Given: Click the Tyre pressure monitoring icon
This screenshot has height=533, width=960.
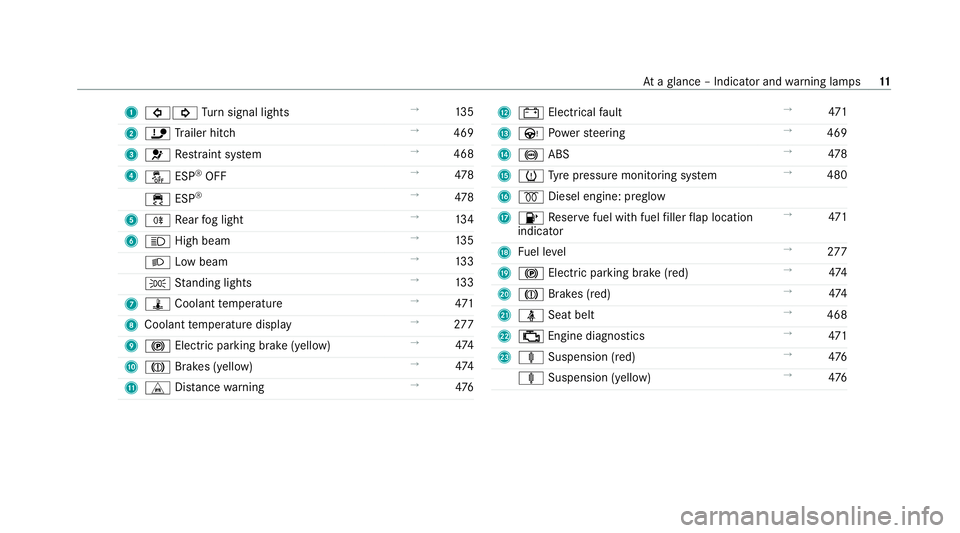Looking at the screenshot, I should (531, 176).
